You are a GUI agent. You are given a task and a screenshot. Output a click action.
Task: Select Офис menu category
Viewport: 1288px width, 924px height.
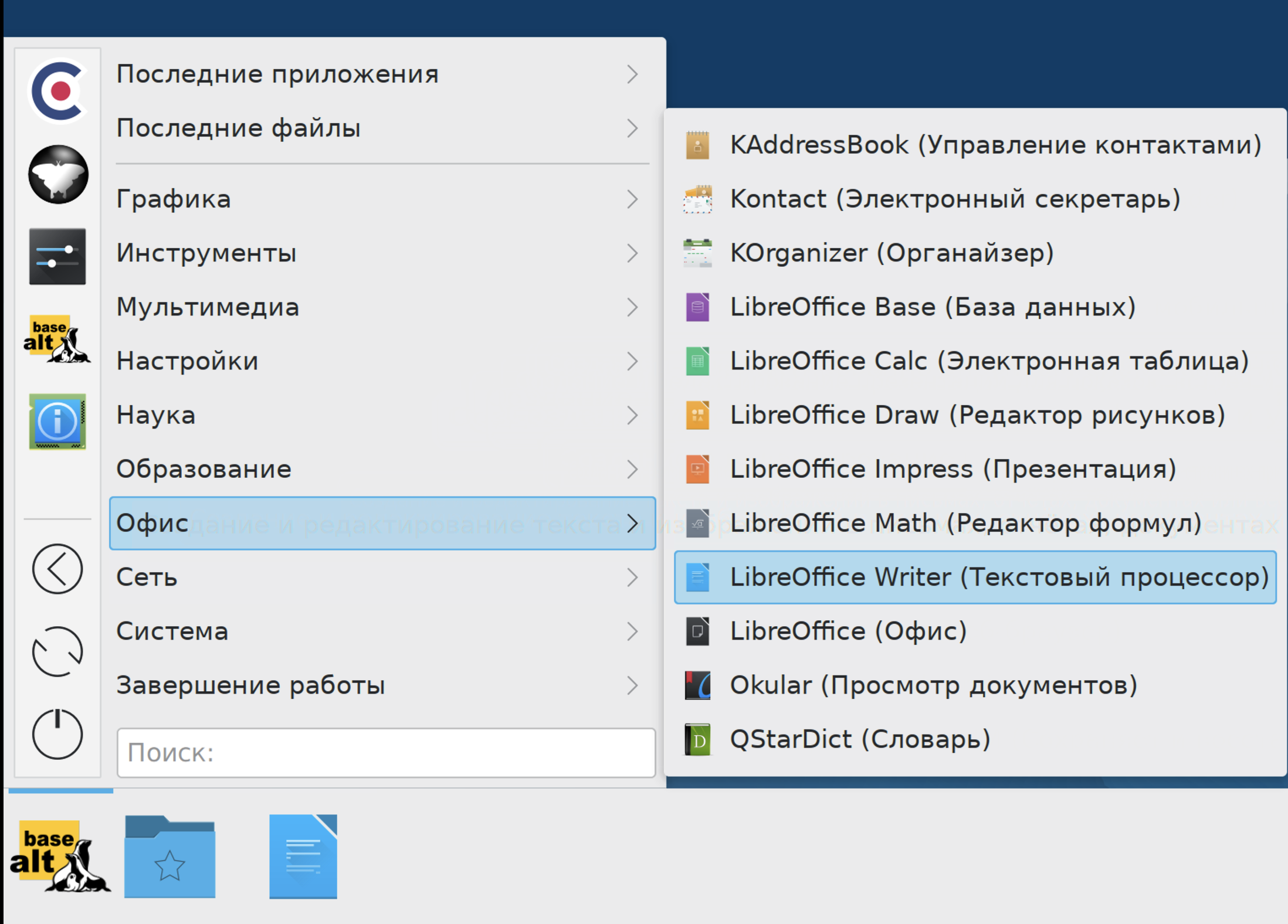click(384, 522)
